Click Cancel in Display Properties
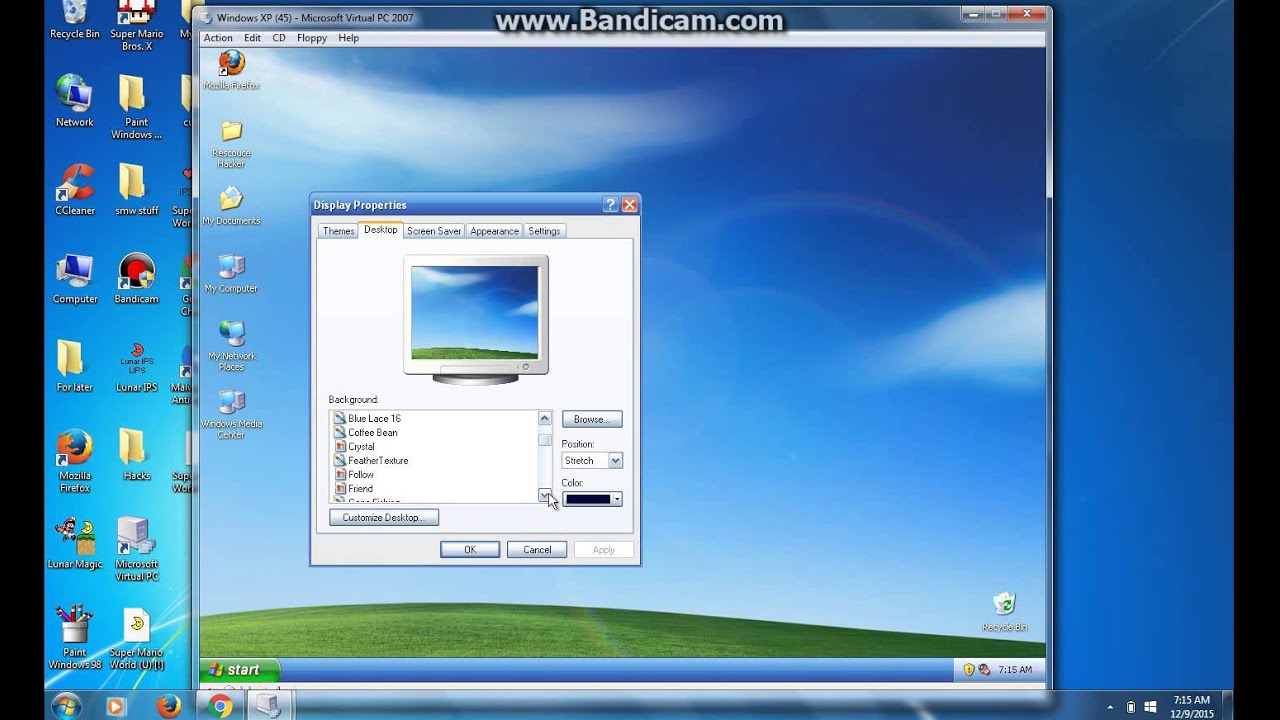The height and width of the screenshot is (720, 1280). tap(537, 550)
